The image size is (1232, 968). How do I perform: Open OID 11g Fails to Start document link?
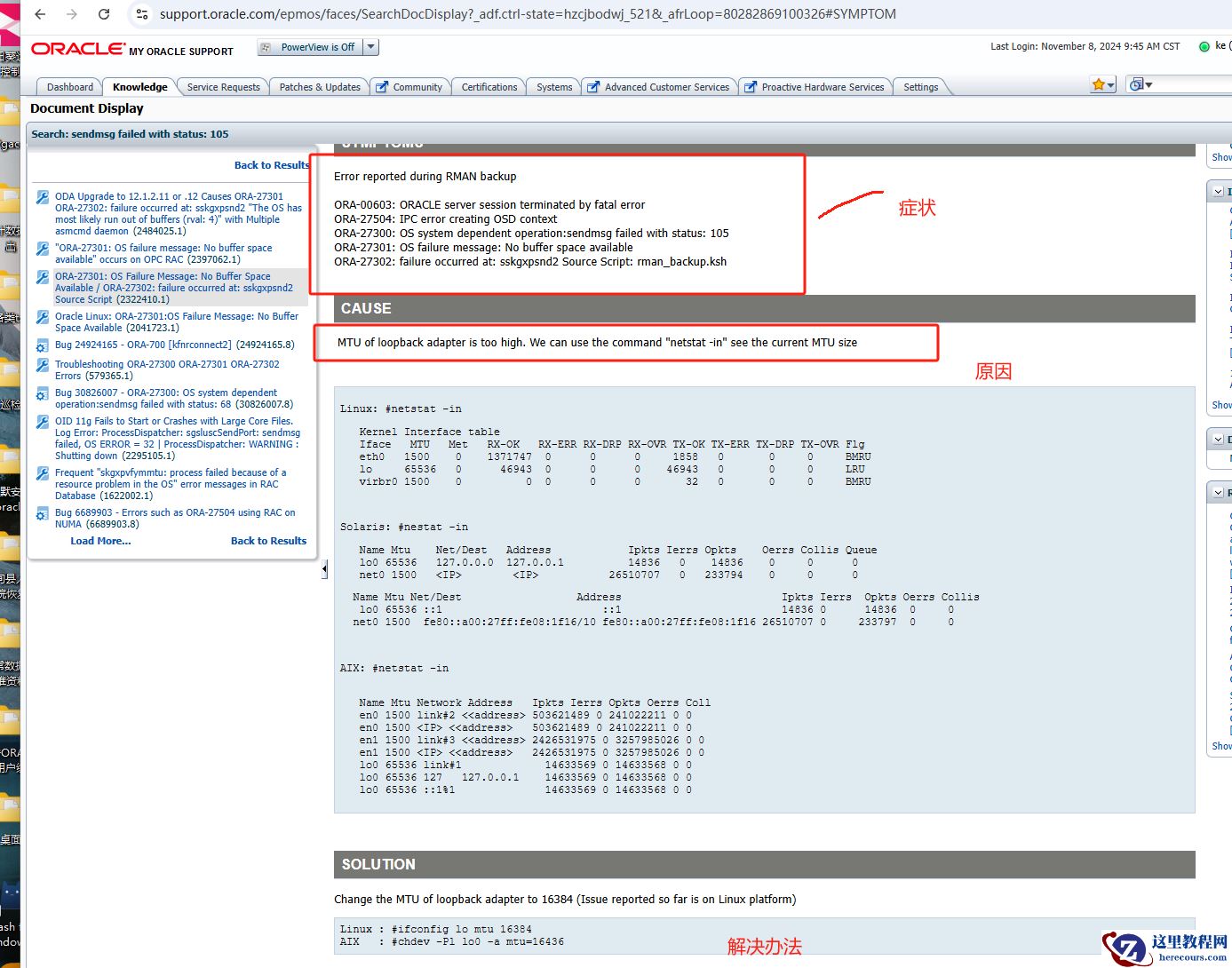(x=178, y=439)
